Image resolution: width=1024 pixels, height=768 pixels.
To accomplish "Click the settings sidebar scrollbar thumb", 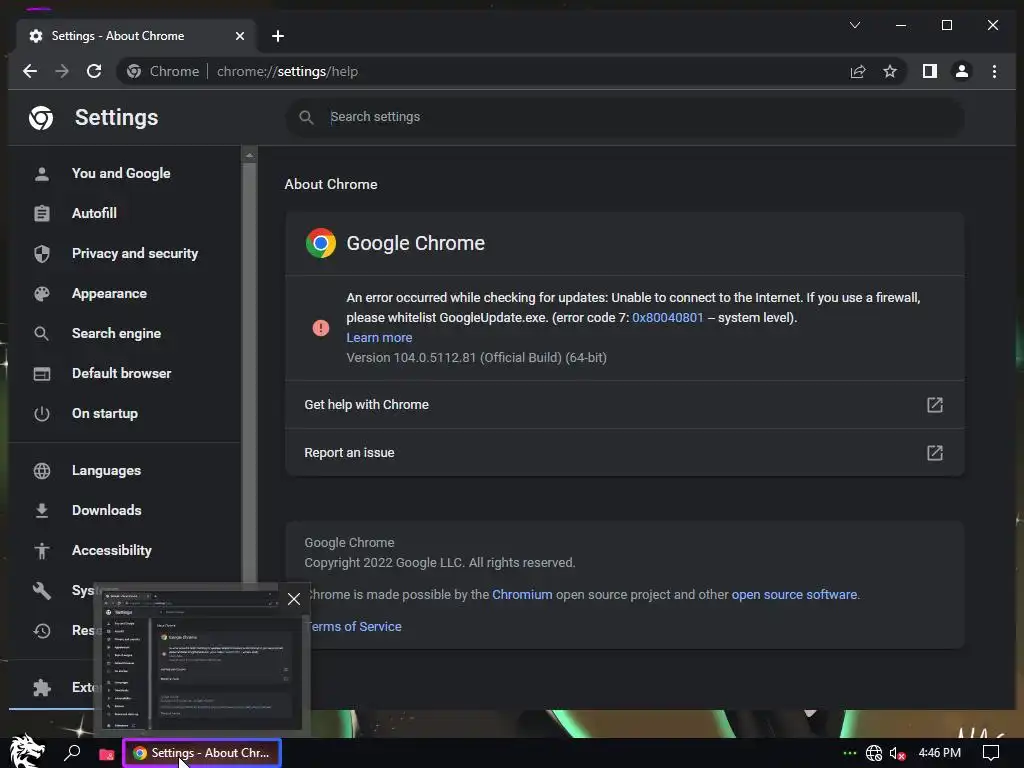I will click(249, 372).
